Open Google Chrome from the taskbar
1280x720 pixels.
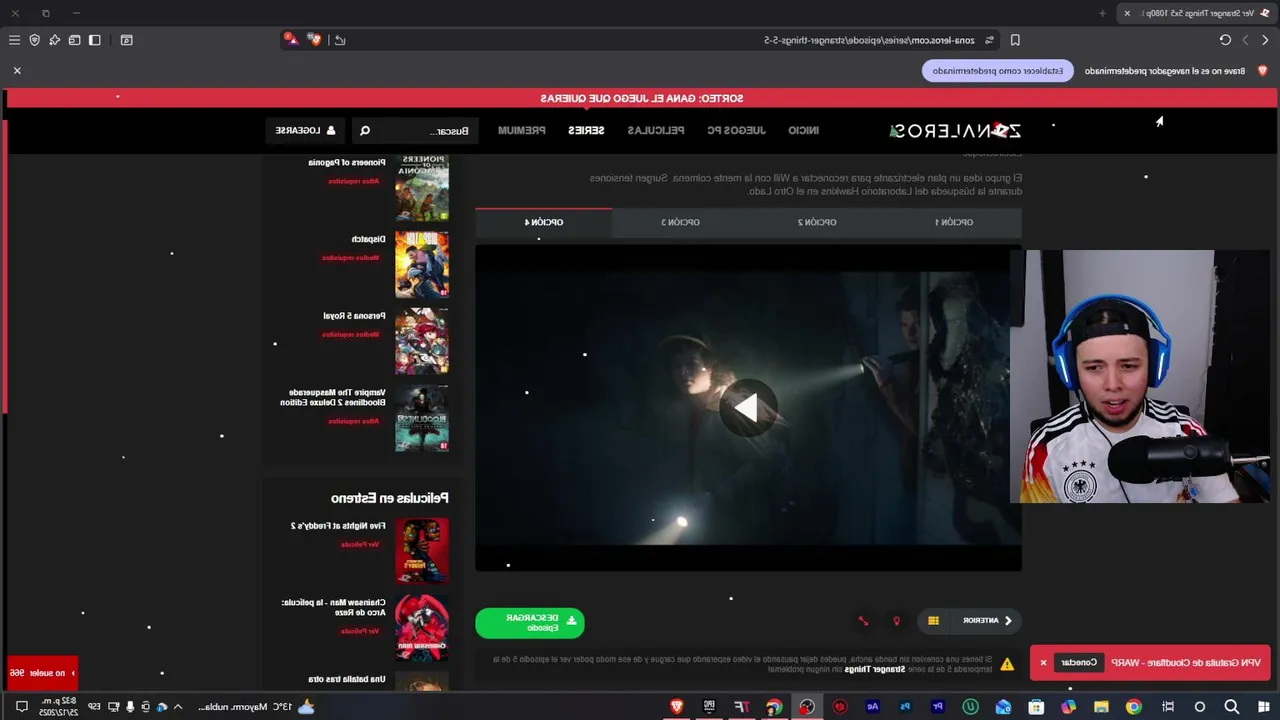(x=1133, y=707)
